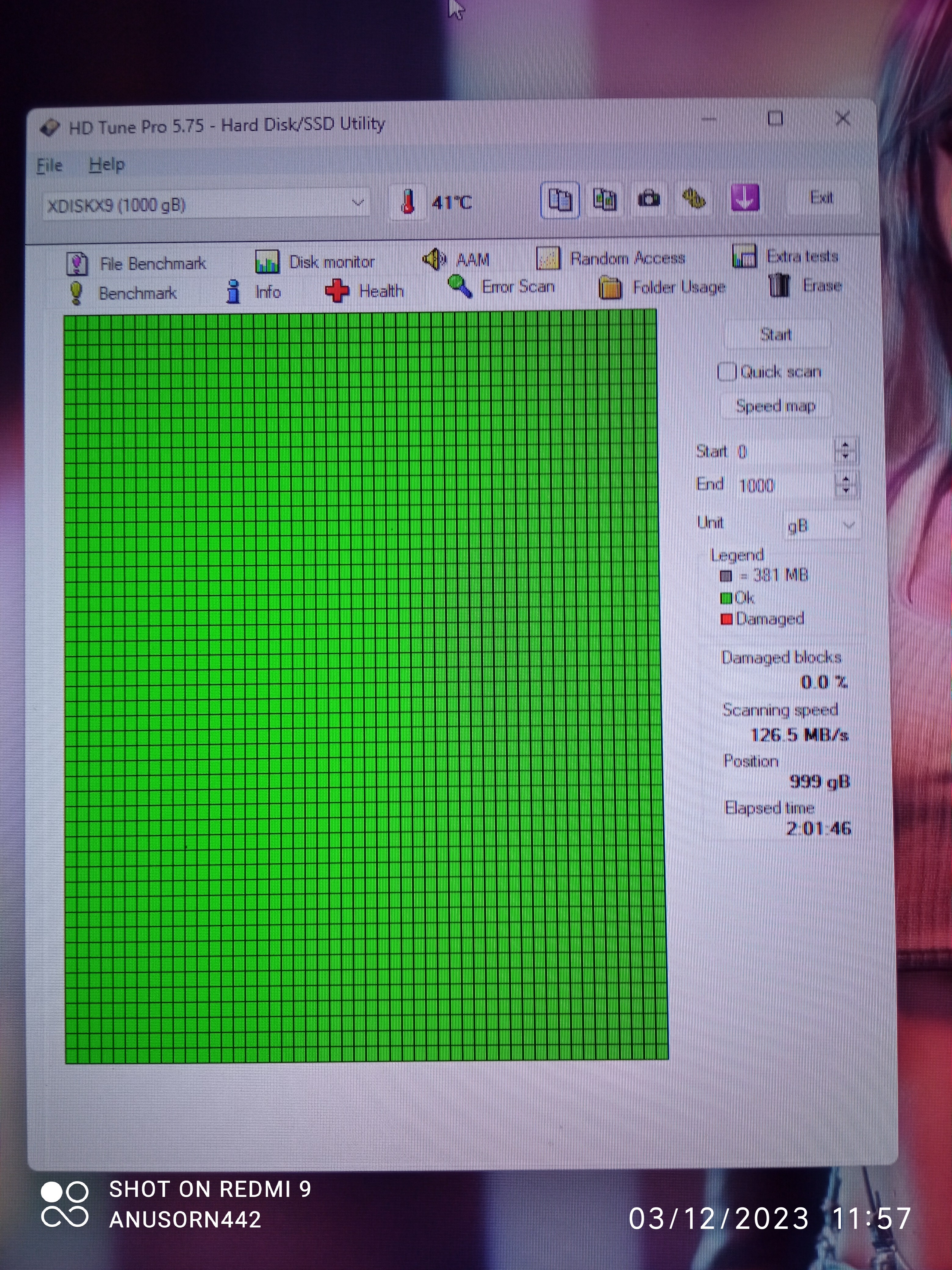The height and width of the screenshot is (1270, 952).
Task: Click the copy screenshot to clipboard icon
Action: (x=604, y=200)
